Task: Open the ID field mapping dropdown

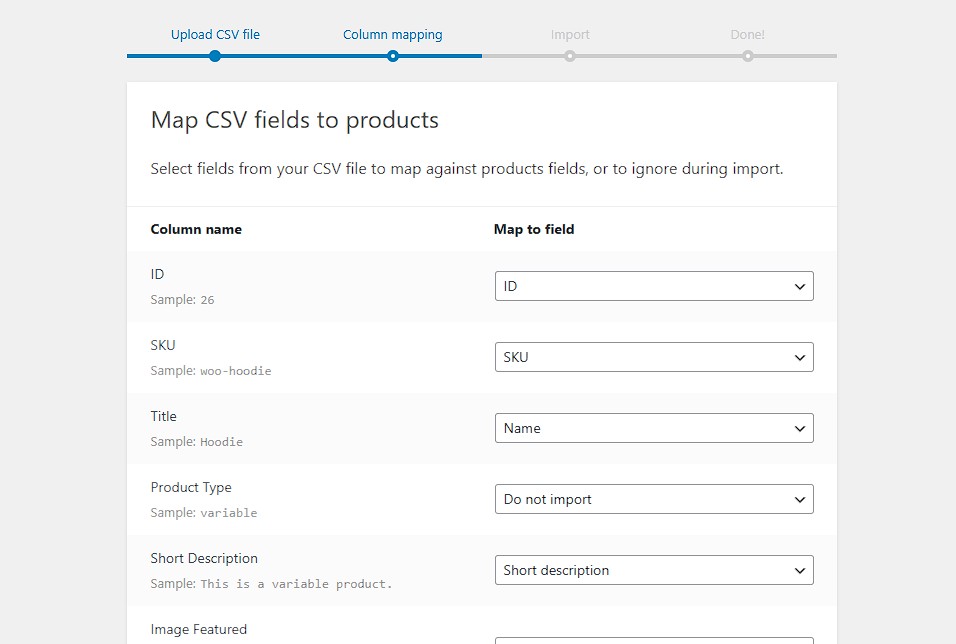Action: [x=654, y=286]
